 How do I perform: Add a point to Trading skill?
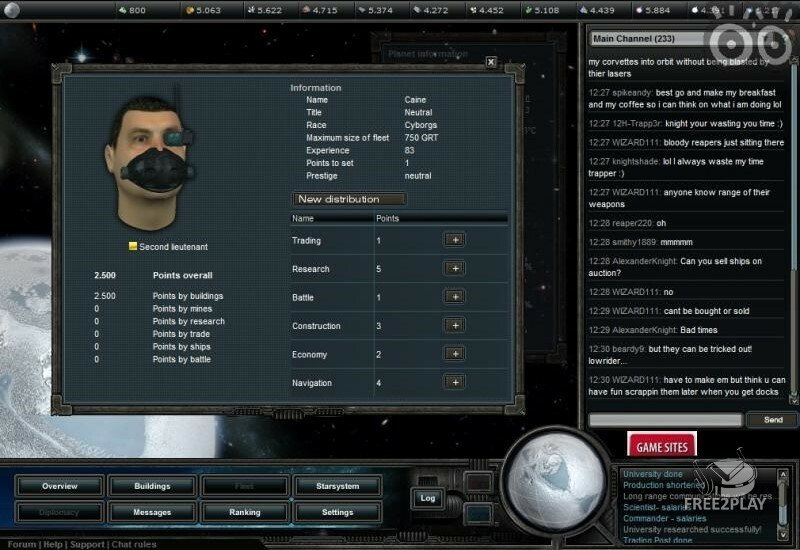[454, 240]
